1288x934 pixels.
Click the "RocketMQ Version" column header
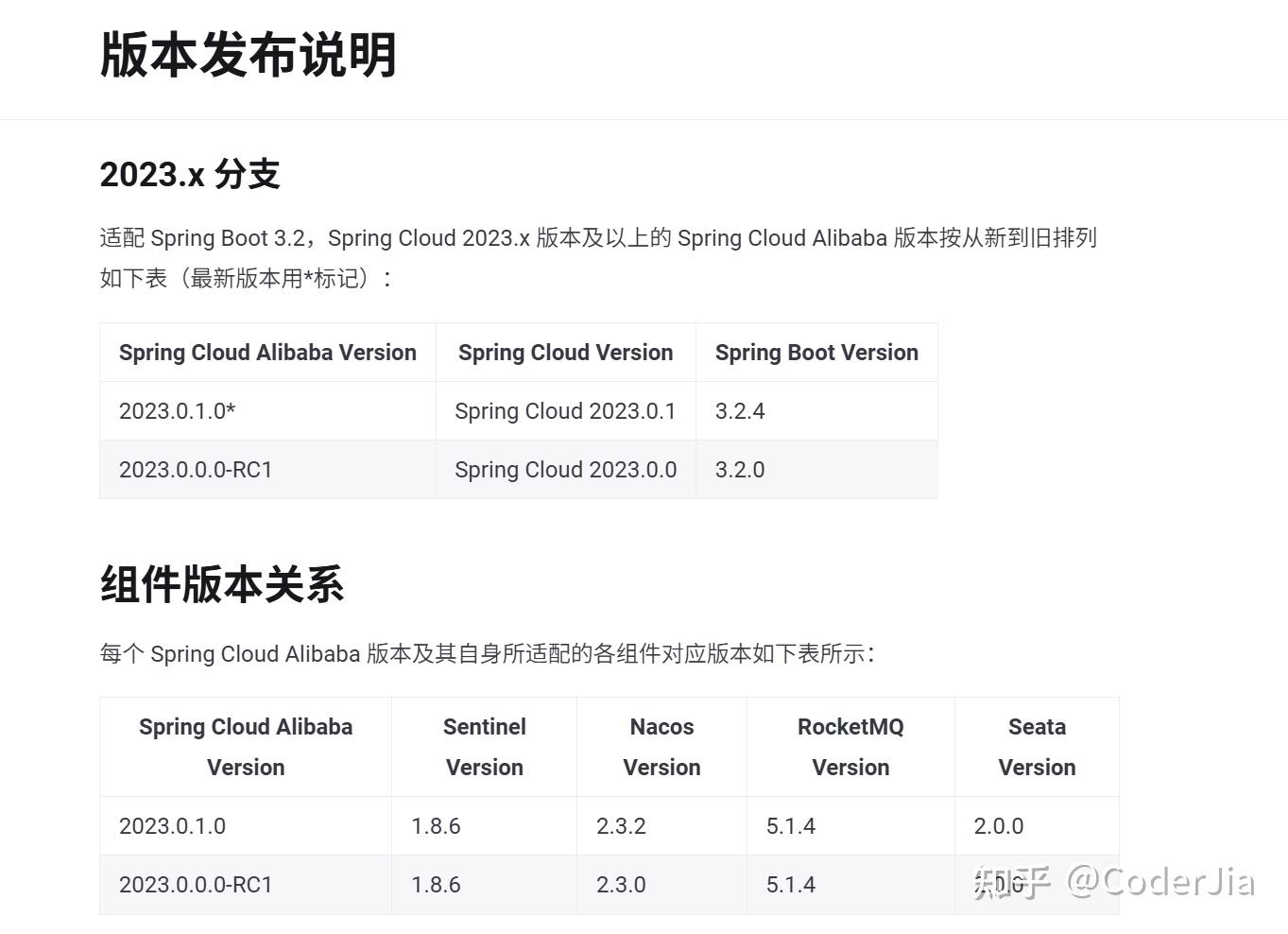850,747
